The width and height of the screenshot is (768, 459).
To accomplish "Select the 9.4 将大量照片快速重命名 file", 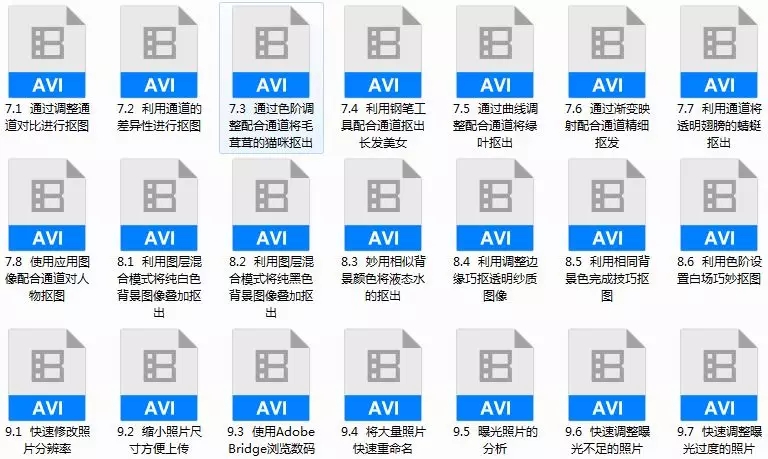I will click(x=383, y=375).
